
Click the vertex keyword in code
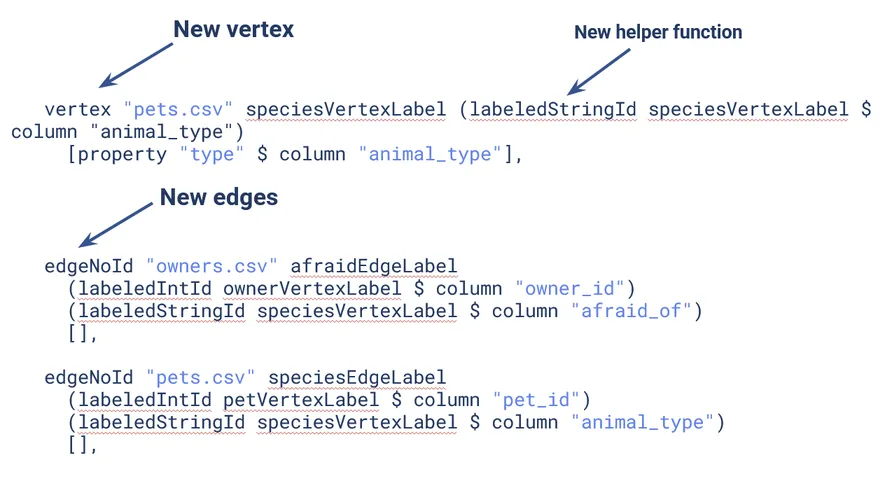click(x=78, y=109)
